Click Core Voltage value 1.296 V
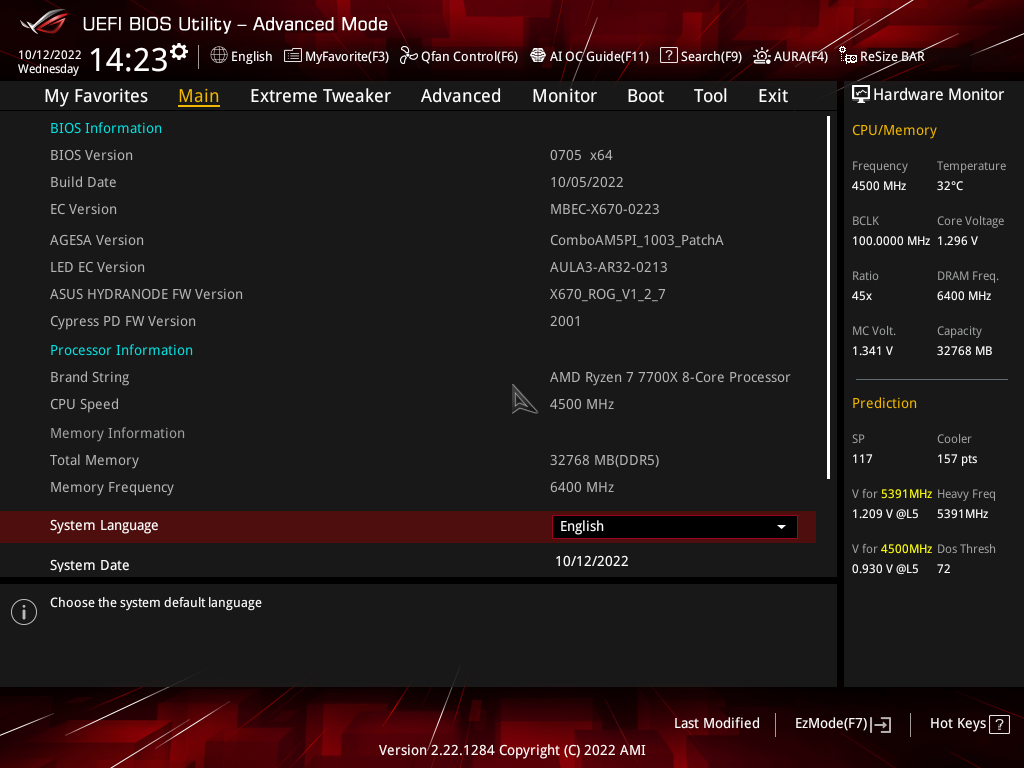This screenshot has width=1024, height=768. (957, 241)
